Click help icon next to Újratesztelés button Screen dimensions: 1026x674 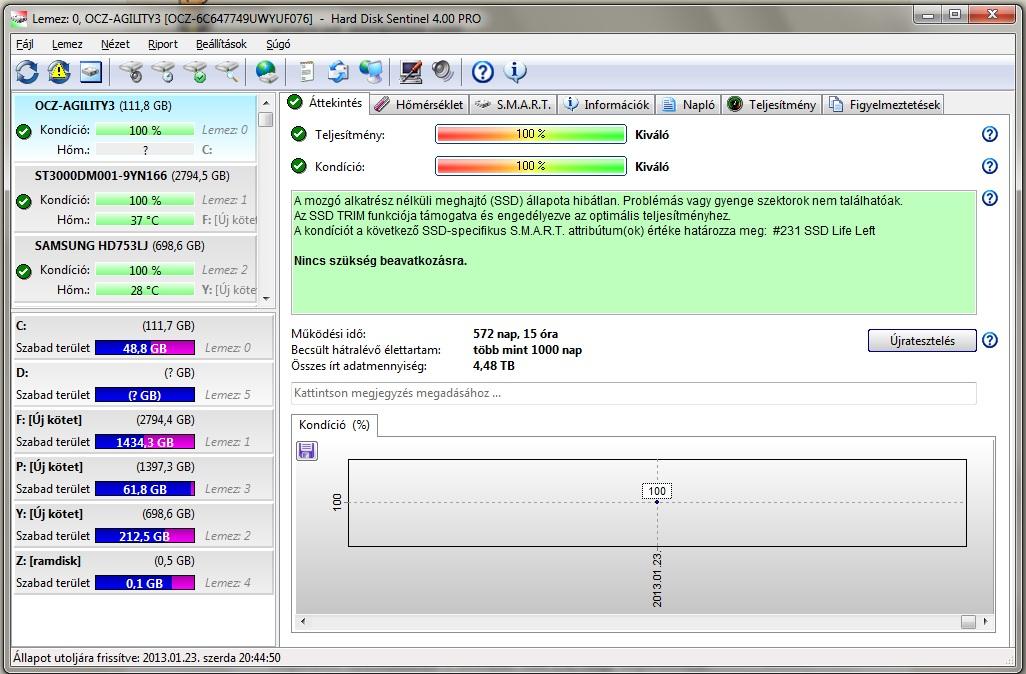coord(990,340)
